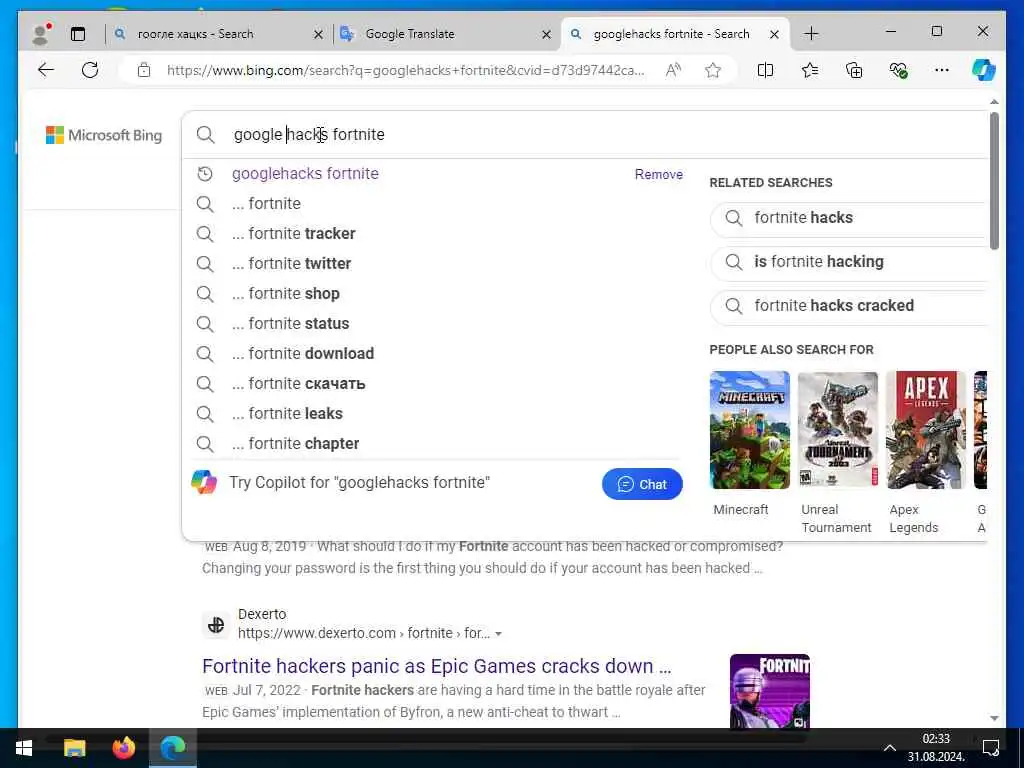1024x768 pixels.
Task: Select related search 'is fortnite hacking'
Action: point(848,262)
